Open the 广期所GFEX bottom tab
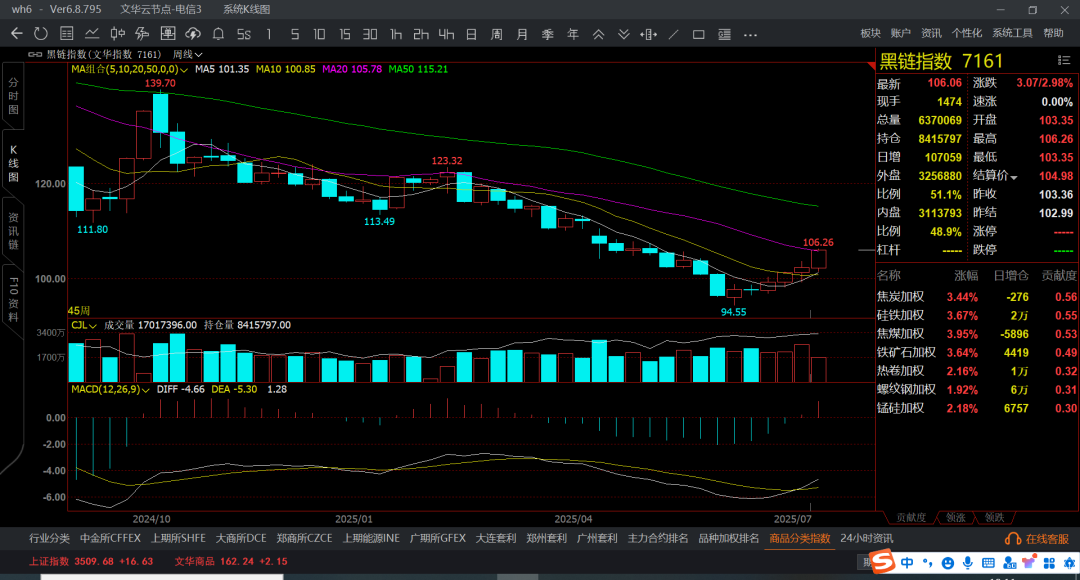 click(437, 538)
